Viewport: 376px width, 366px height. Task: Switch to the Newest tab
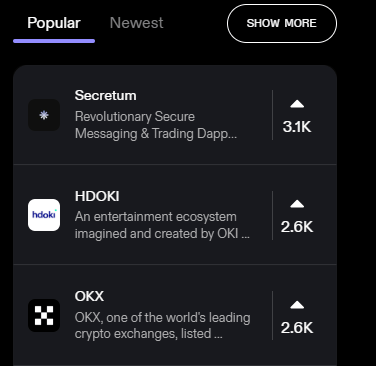click(x=137, y=23)
